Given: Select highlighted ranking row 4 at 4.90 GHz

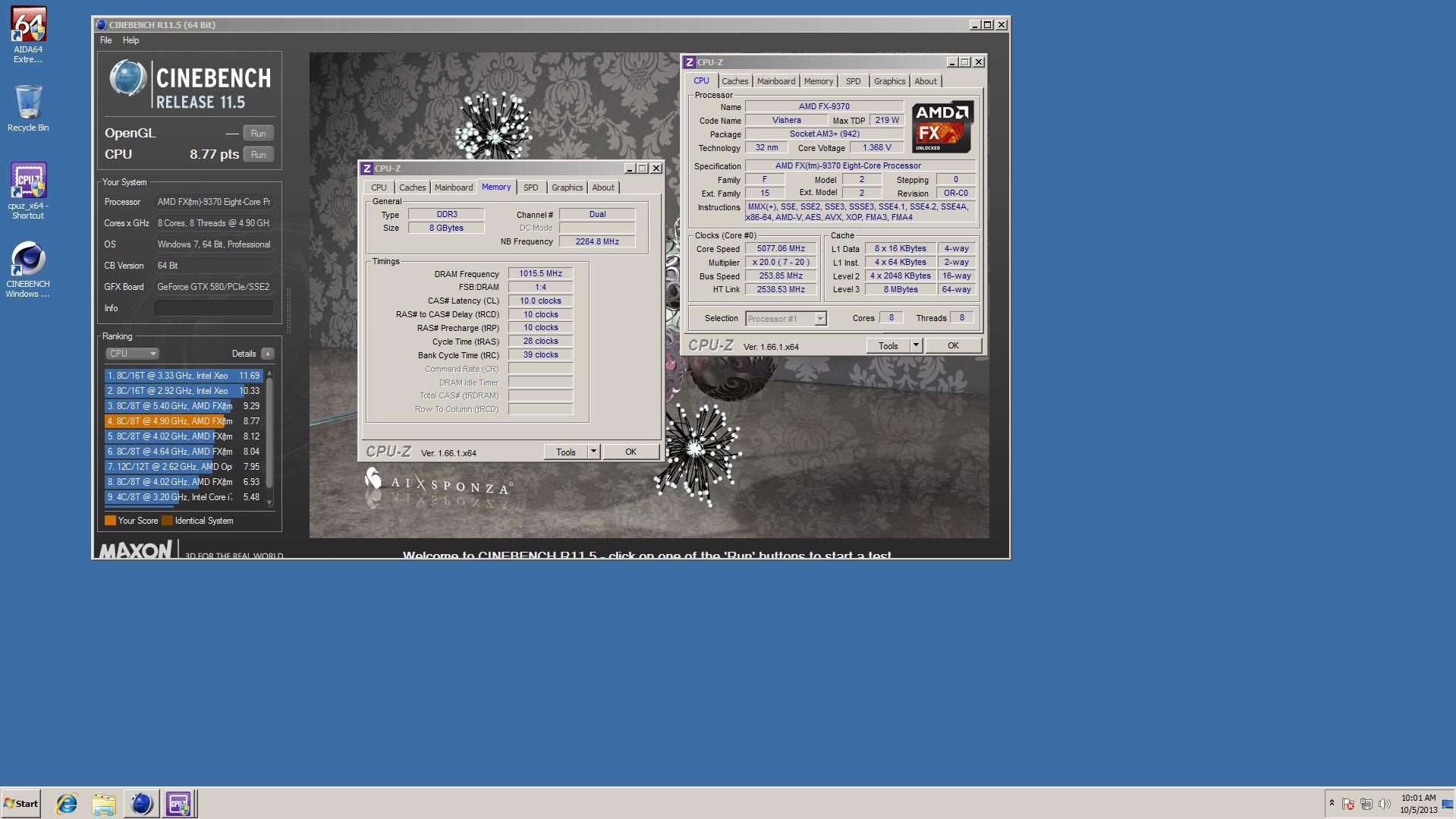Looking at the screenshot, I should pos(184,421).
